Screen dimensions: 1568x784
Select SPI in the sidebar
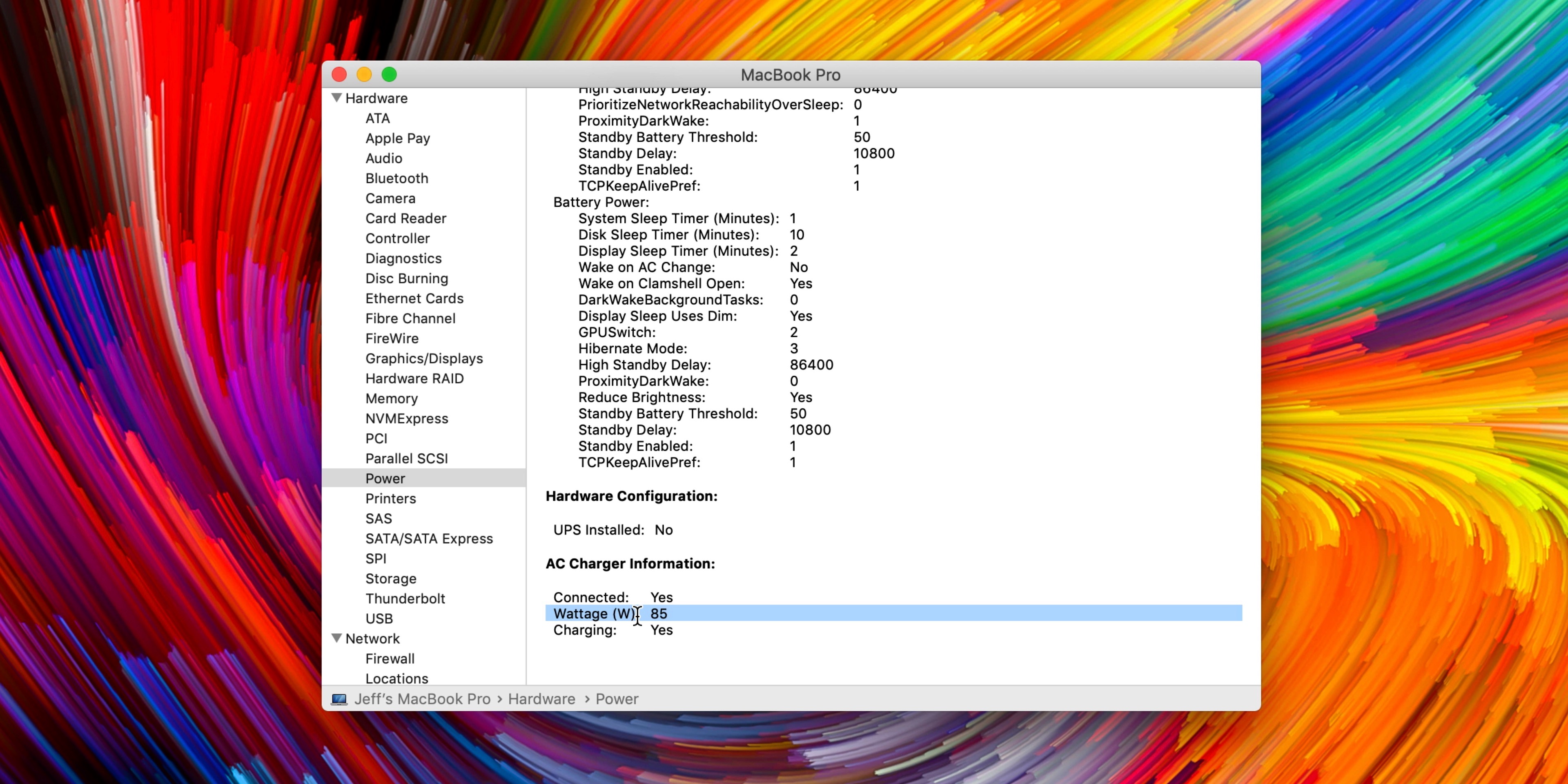(x=376, y=559)
